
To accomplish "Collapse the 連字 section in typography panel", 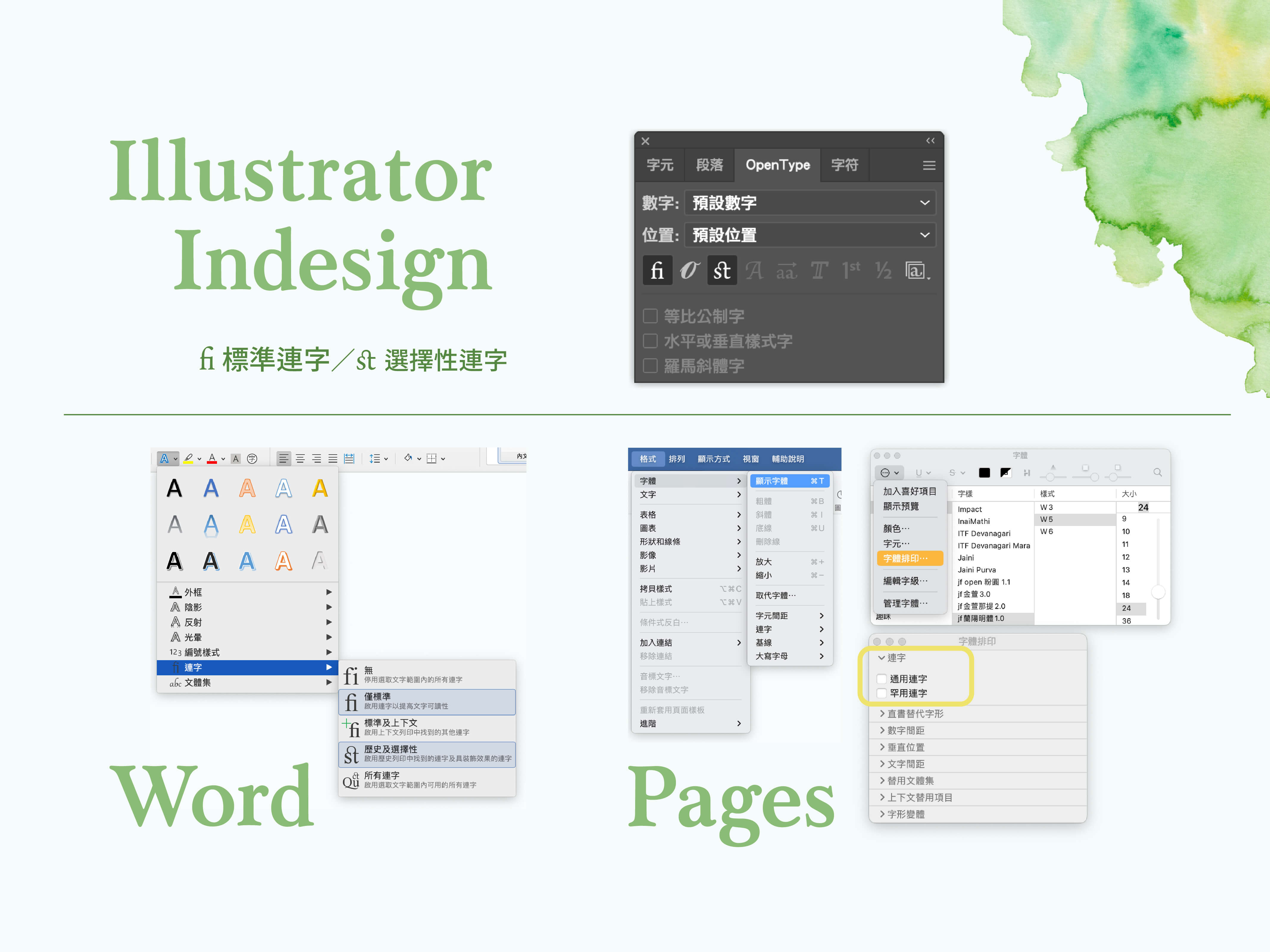I will click(881, 657).
